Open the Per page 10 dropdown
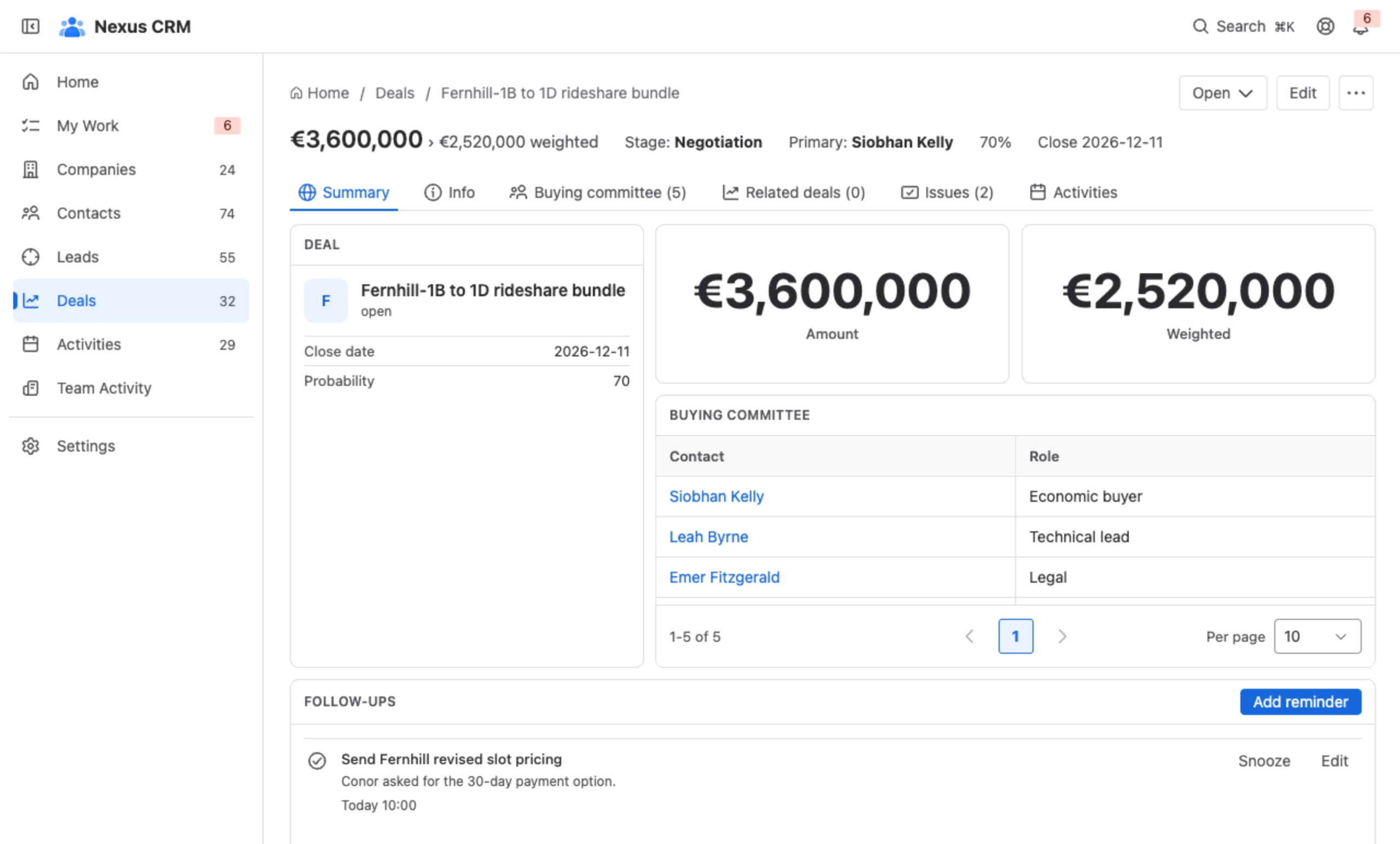Viewport: 1400px width, 844px height. [x=1317, y=636]
